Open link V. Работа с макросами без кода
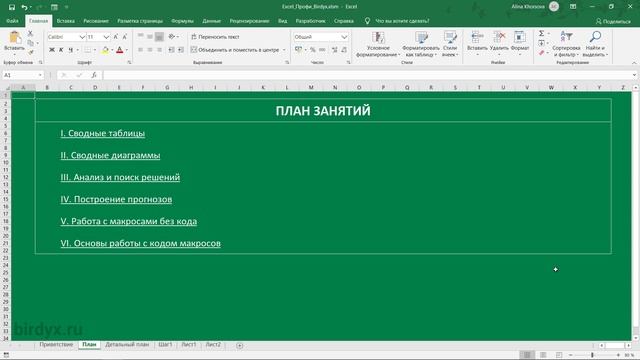The height and width of the screenshot is (360, 640). click(x=129, y=222)
